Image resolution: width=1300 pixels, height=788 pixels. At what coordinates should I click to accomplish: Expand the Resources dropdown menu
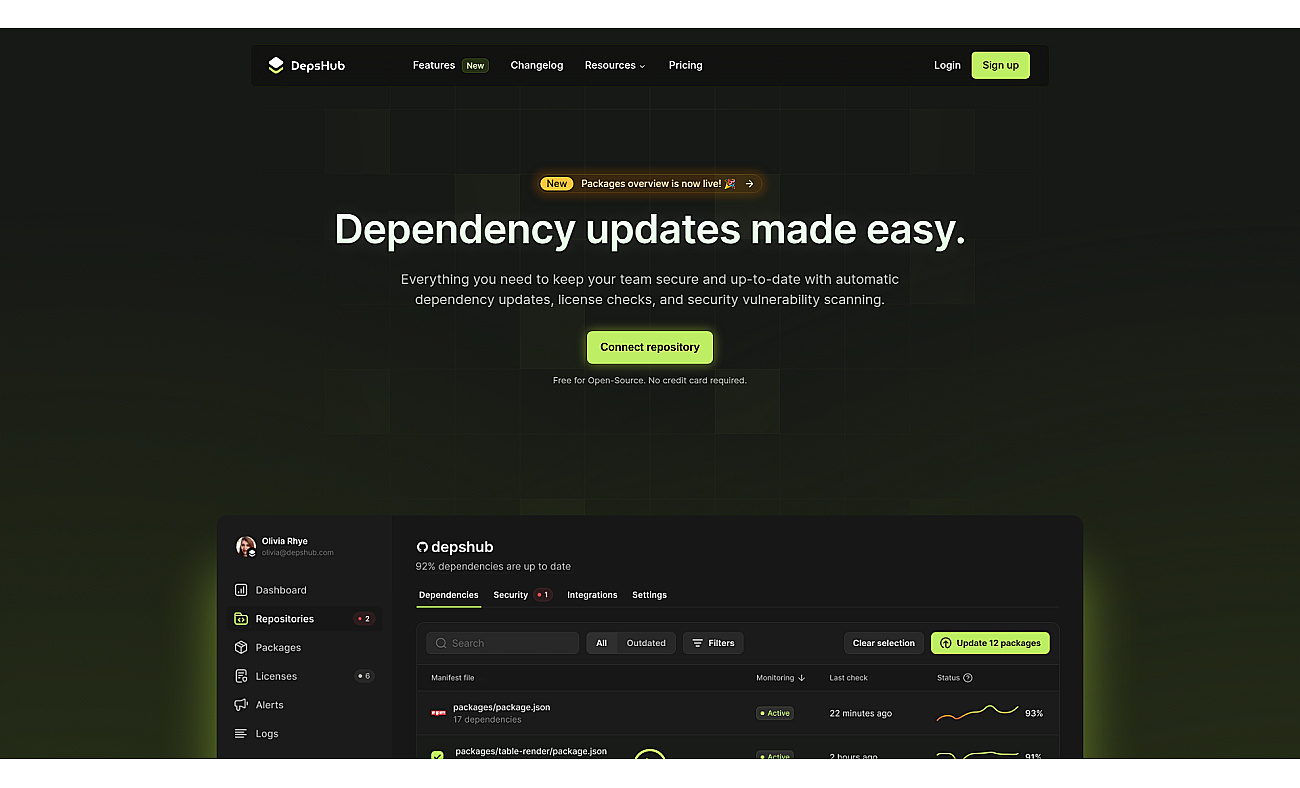tap(615, 65)
